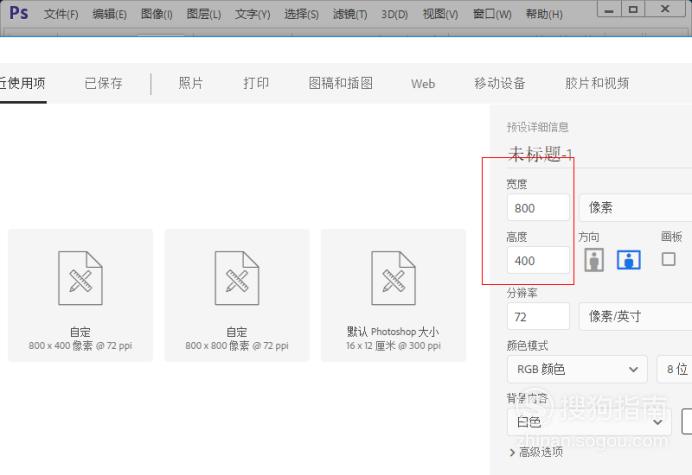
Task: Switch to the Web tab
Action: (423, 83)
